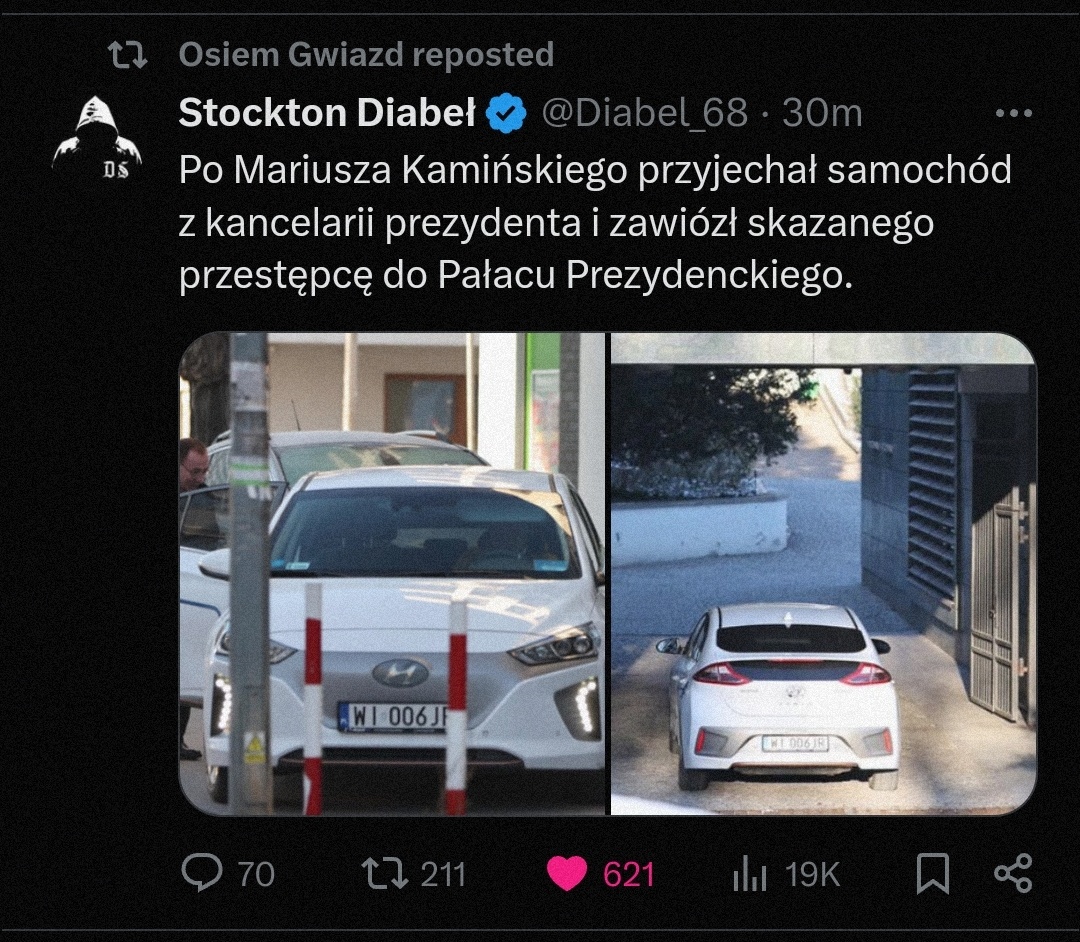Open view analytics bar chart icon
Viewport: 1080px width, 942px height.
pos(749,874)
